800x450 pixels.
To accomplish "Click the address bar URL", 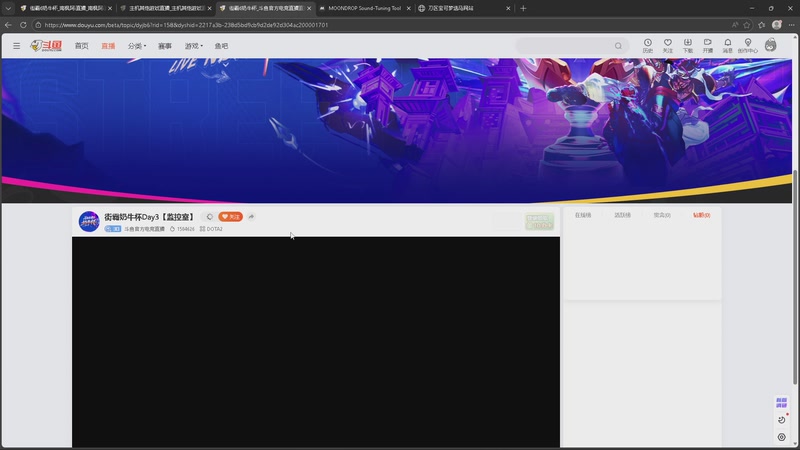I will (x=186, y=24).
